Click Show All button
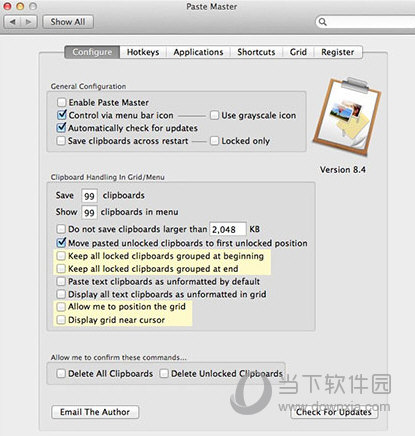 click(x=68, y=22)
